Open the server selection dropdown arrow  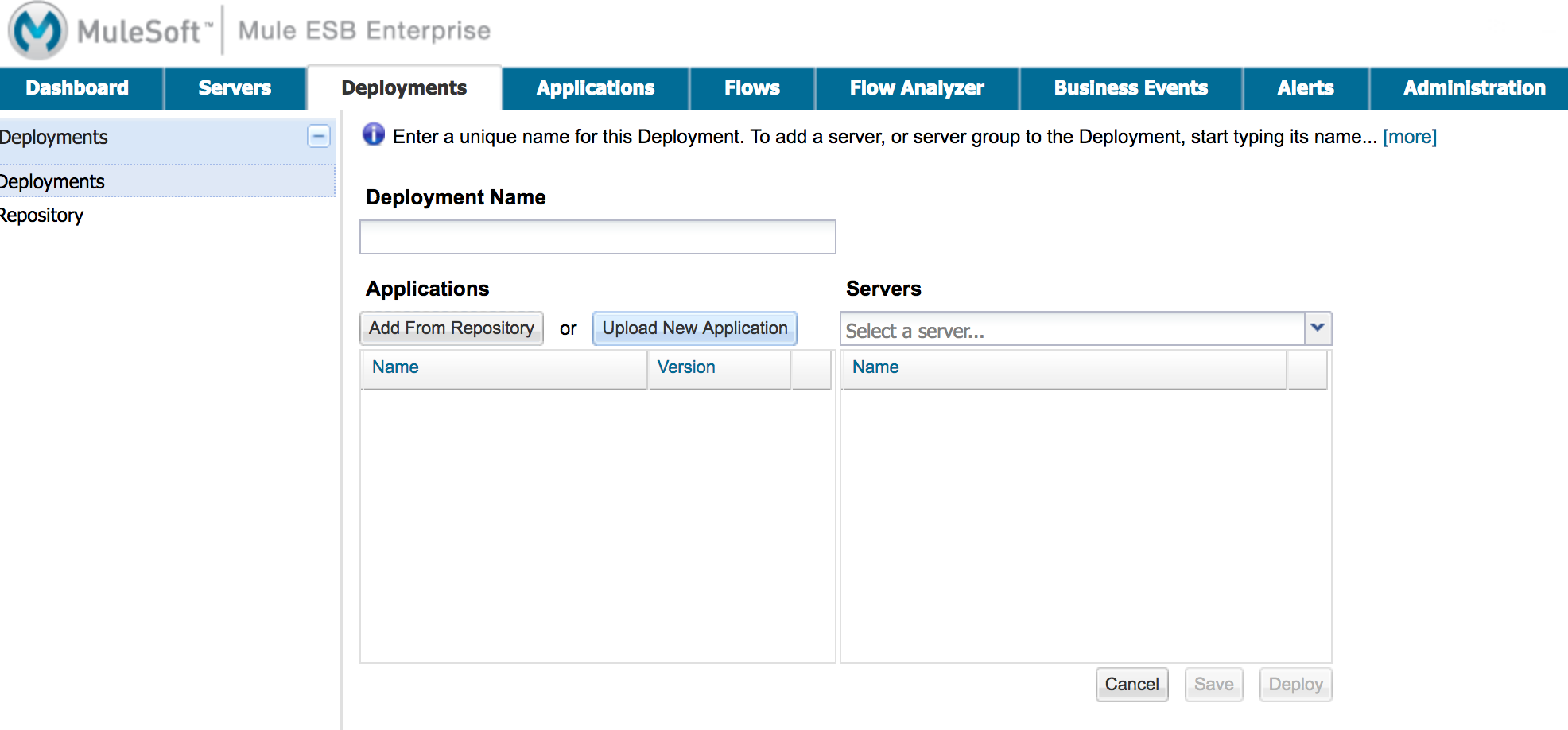1318,328
